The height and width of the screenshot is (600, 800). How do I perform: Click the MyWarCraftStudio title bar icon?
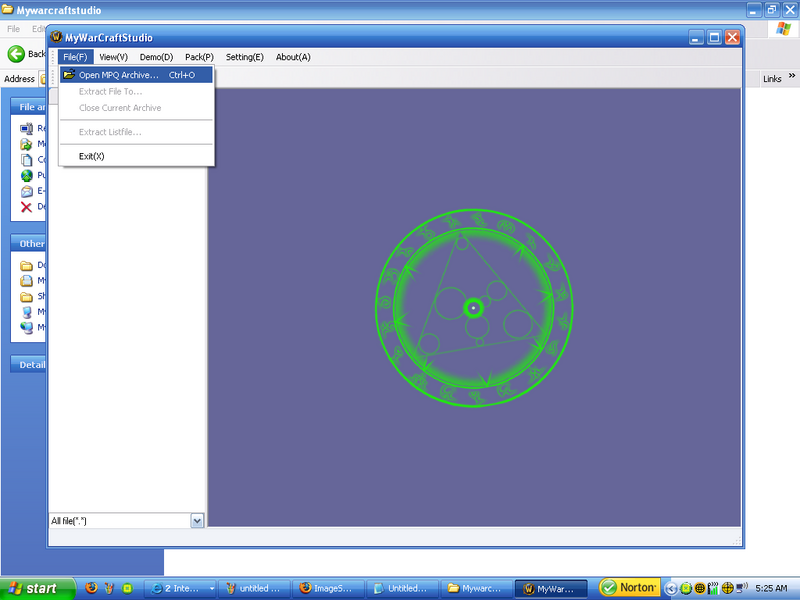coord(57,37)
